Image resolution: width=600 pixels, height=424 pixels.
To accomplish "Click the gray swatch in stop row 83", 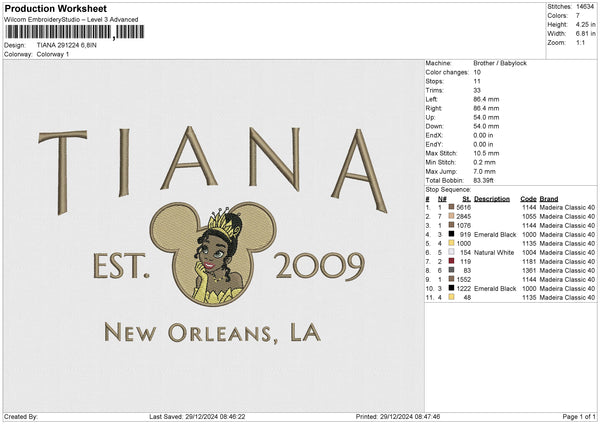I will (452, 270).
